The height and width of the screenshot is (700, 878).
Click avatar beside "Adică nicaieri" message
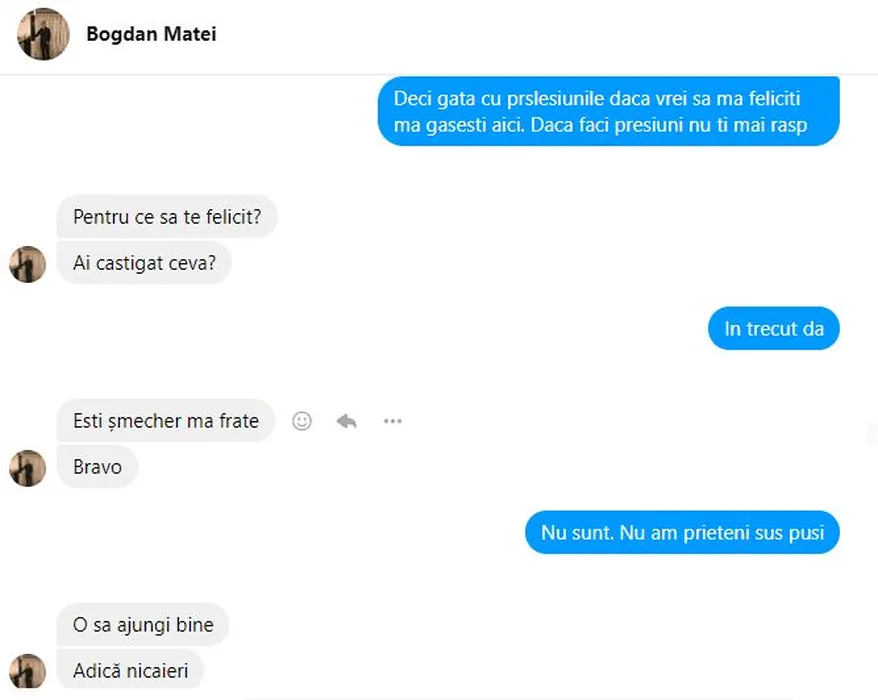pyautogui.click(x=28, y=670)
